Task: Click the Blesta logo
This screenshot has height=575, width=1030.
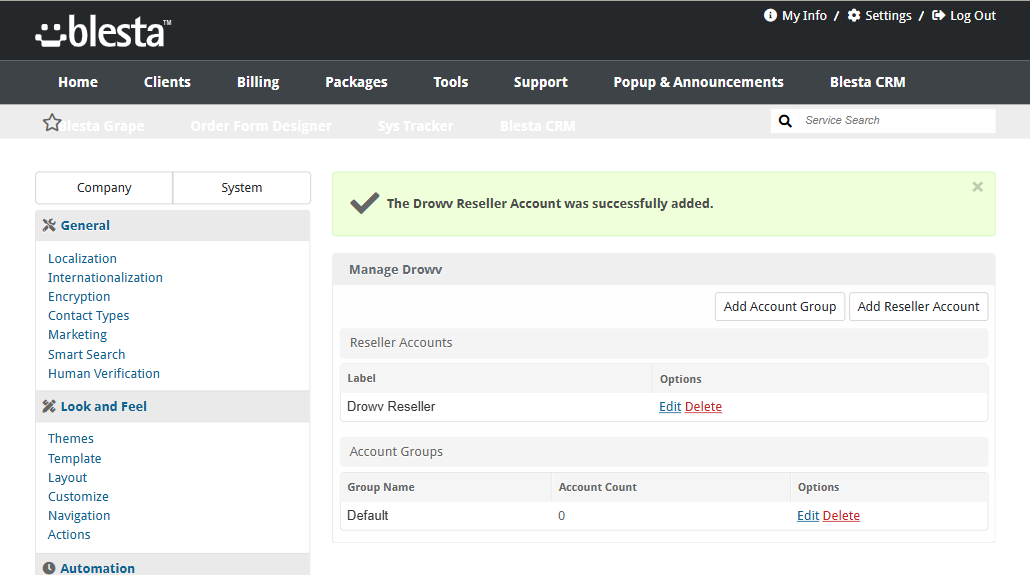Action: (x=103, y=32)
